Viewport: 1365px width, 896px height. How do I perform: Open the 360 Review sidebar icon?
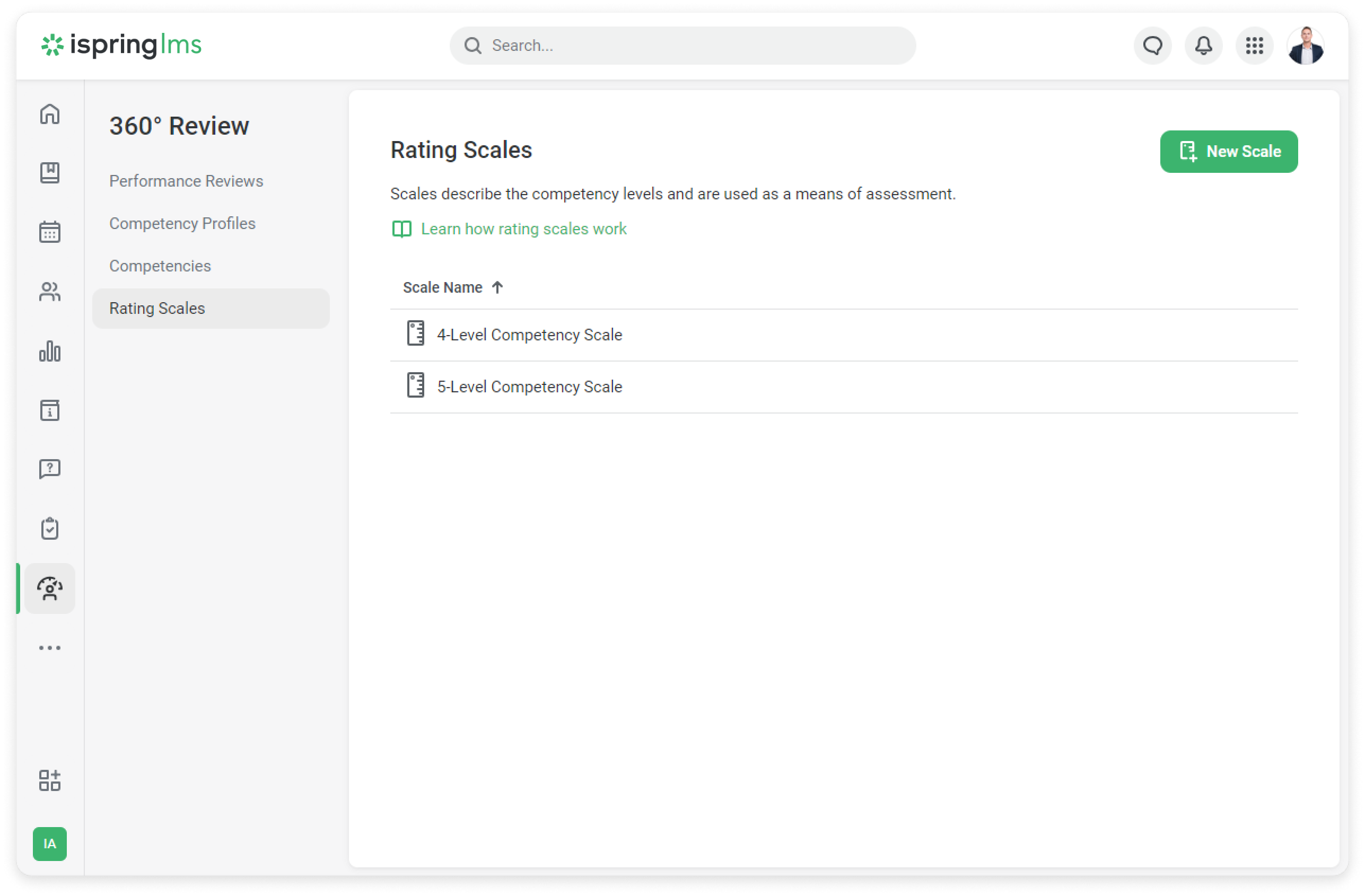[50, 588]
